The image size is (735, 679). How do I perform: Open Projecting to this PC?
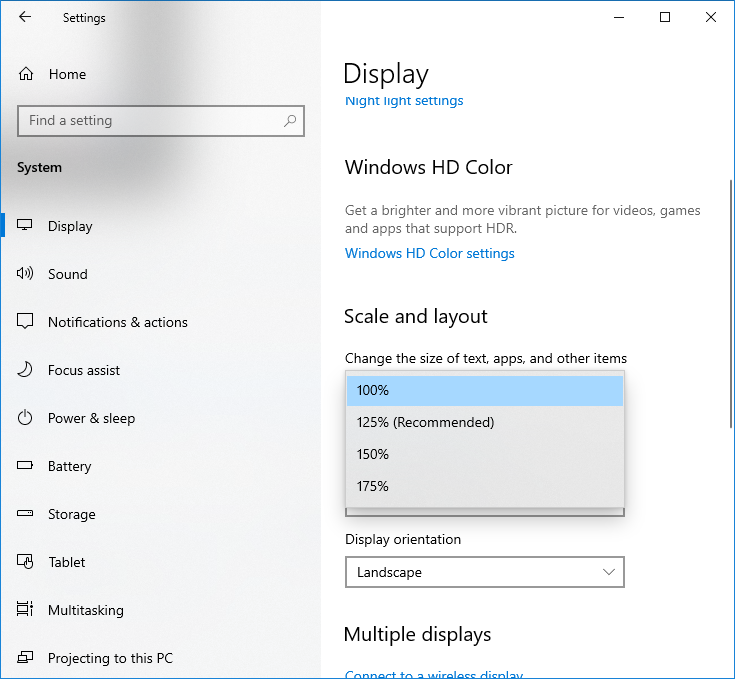point(160,658)
